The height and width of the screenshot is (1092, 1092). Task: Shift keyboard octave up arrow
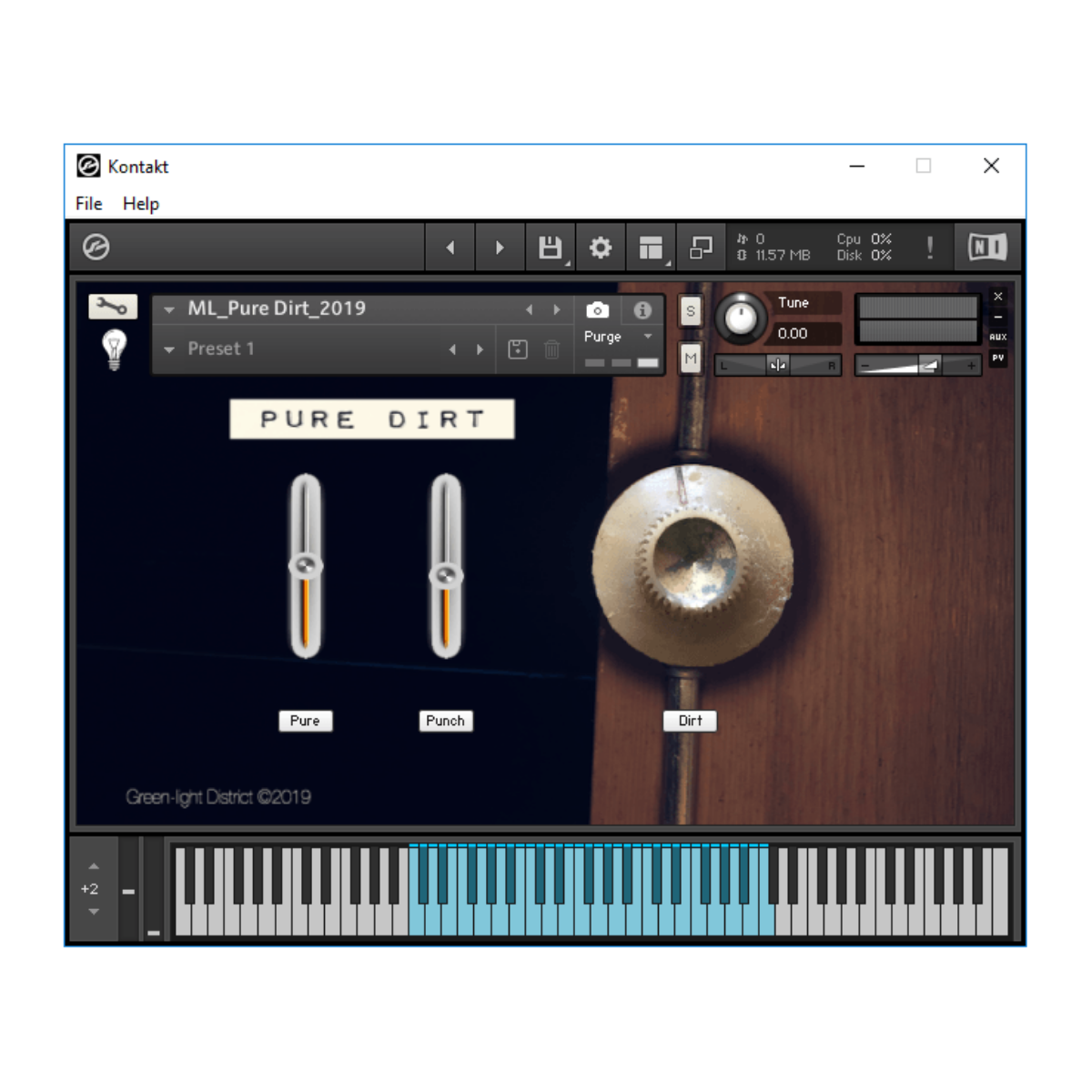94,866
